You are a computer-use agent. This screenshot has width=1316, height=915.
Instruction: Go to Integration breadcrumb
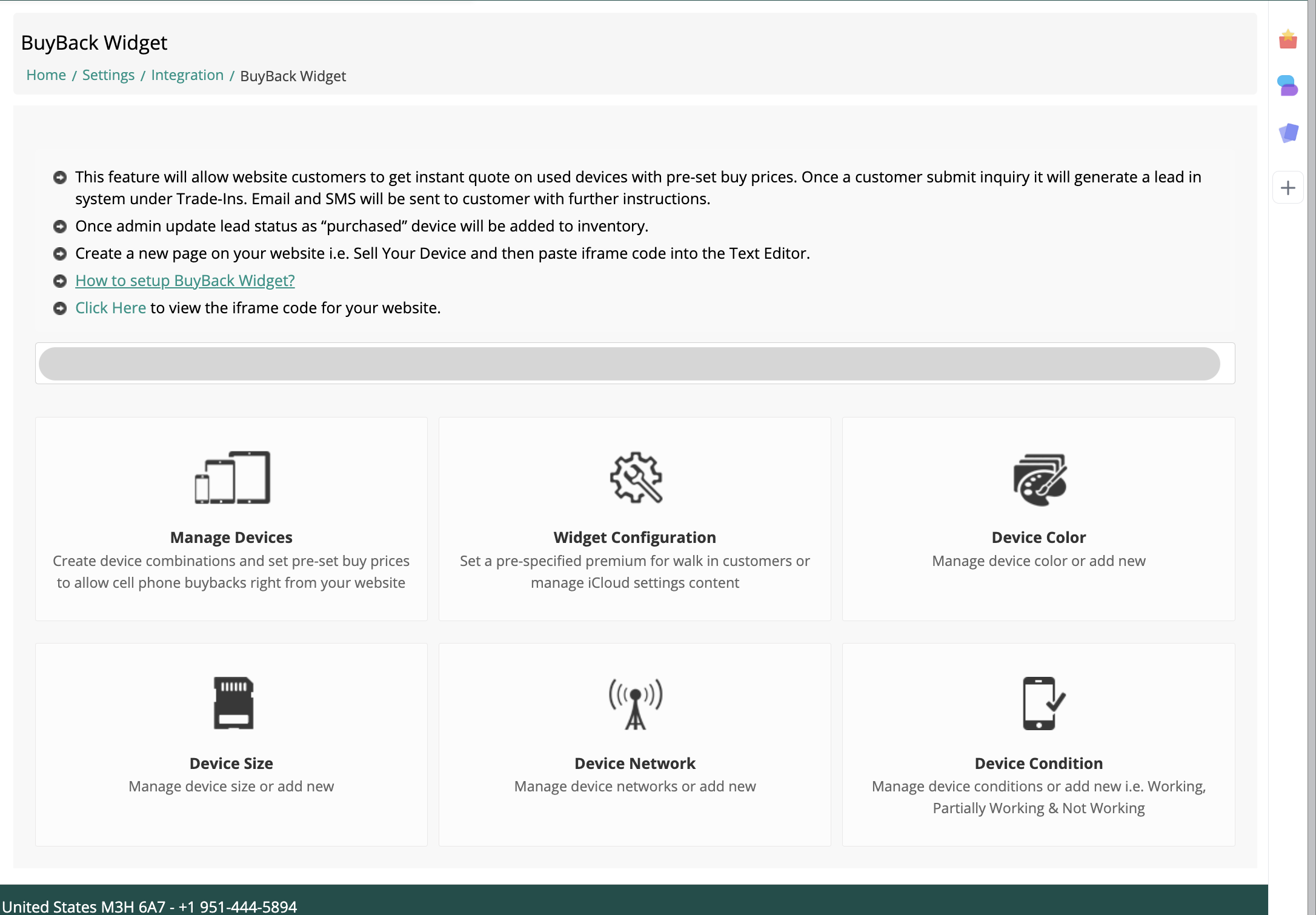187,75
